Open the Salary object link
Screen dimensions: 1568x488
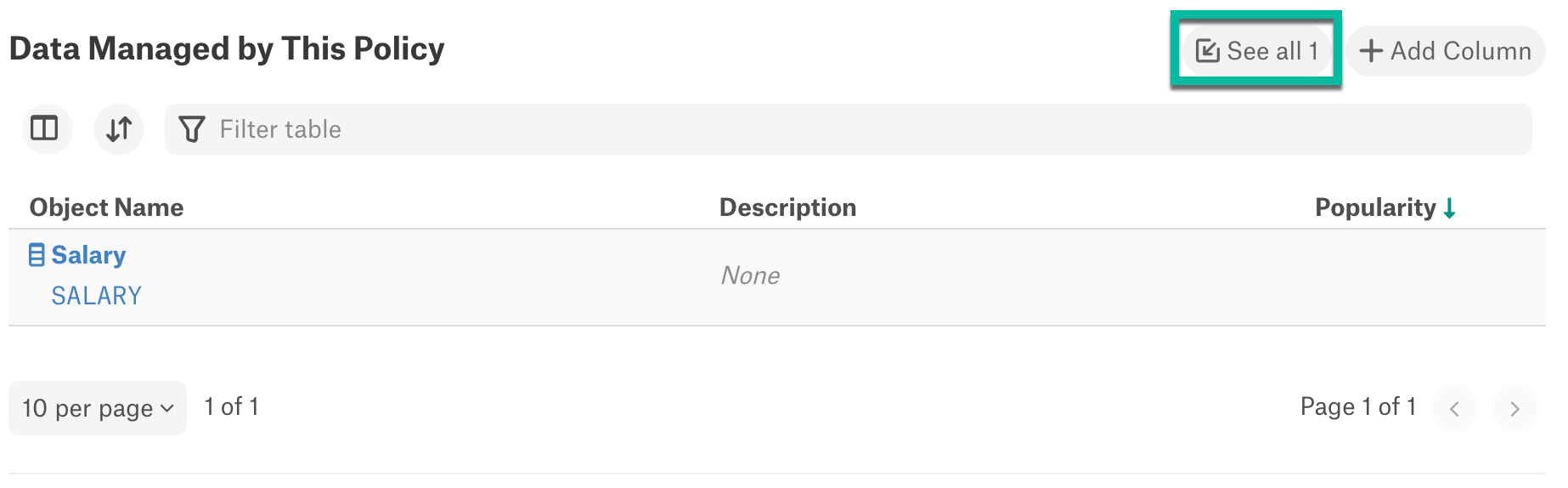point(88,255)
